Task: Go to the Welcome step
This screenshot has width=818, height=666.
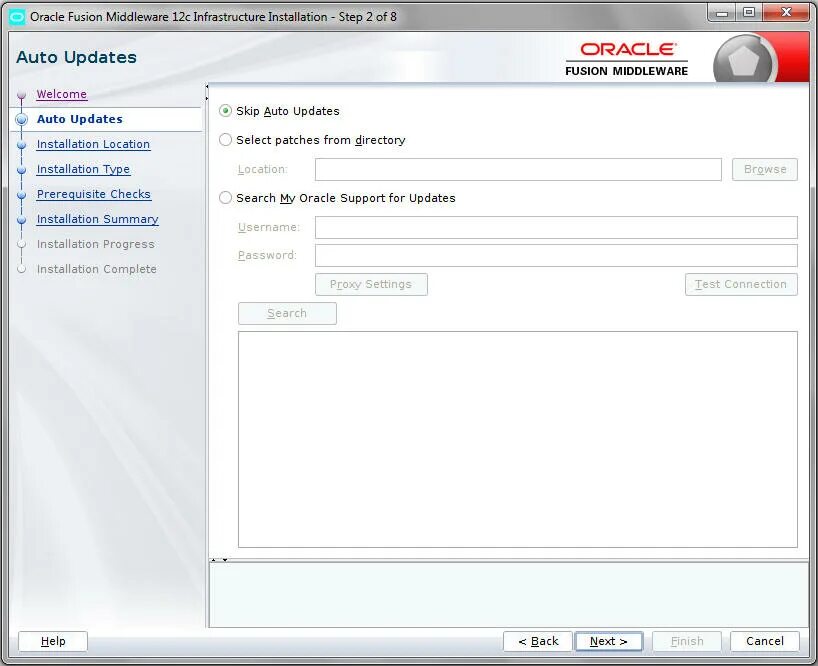Action: point(62,94)
